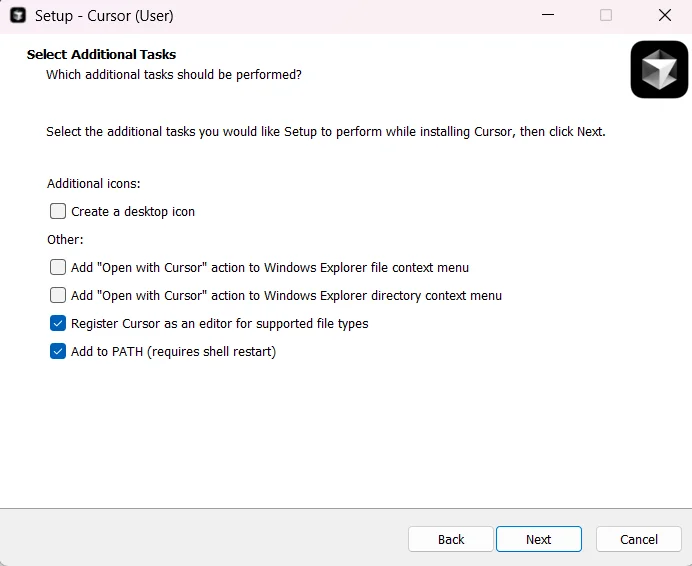Click the 'Create a desktop icon' label text
The image size is (692, 566).
tap(133, 211)
